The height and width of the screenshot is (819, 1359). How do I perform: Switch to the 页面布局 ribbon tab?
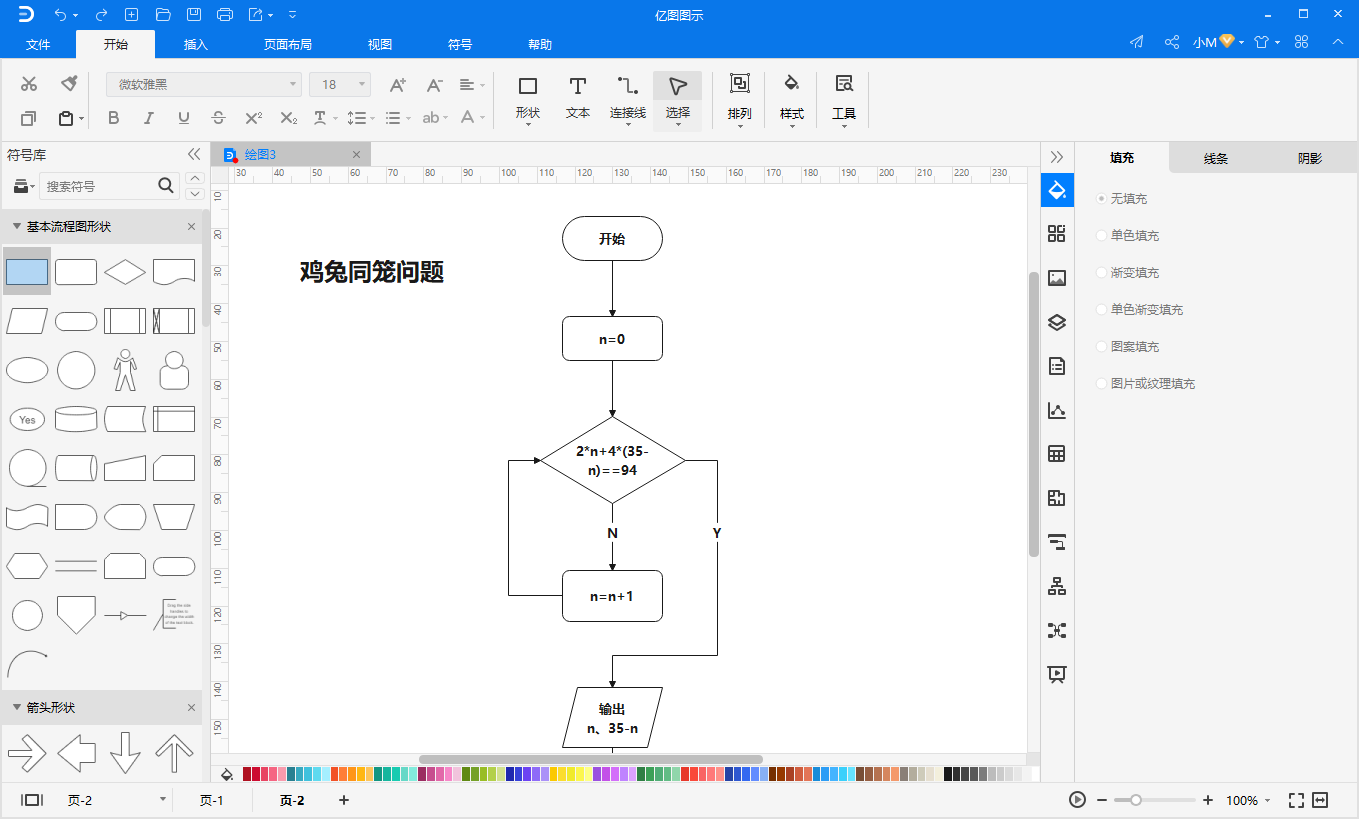point(288,45)
